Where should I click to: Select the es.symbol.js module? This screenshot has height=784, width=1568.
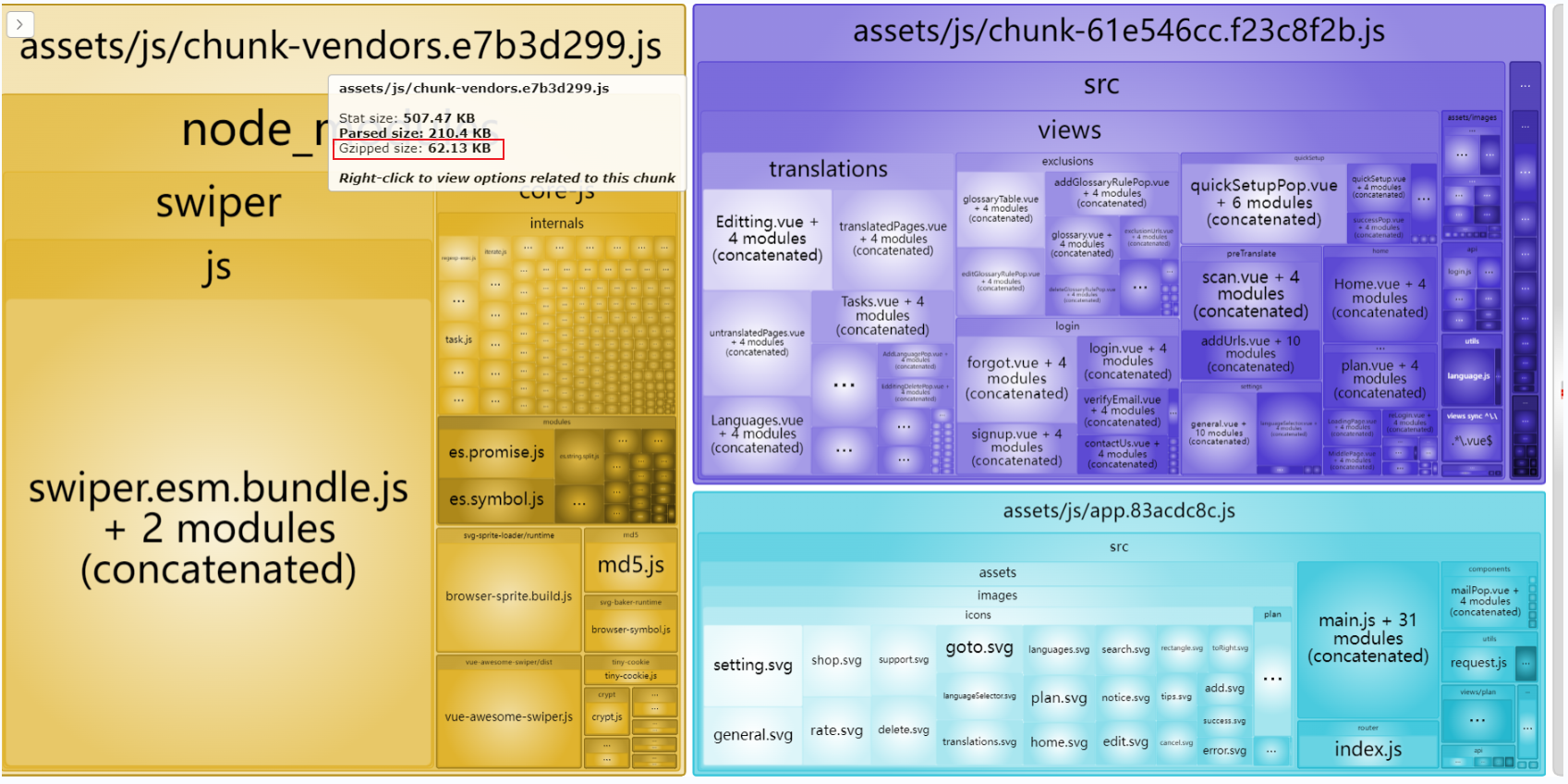(496, 499)
